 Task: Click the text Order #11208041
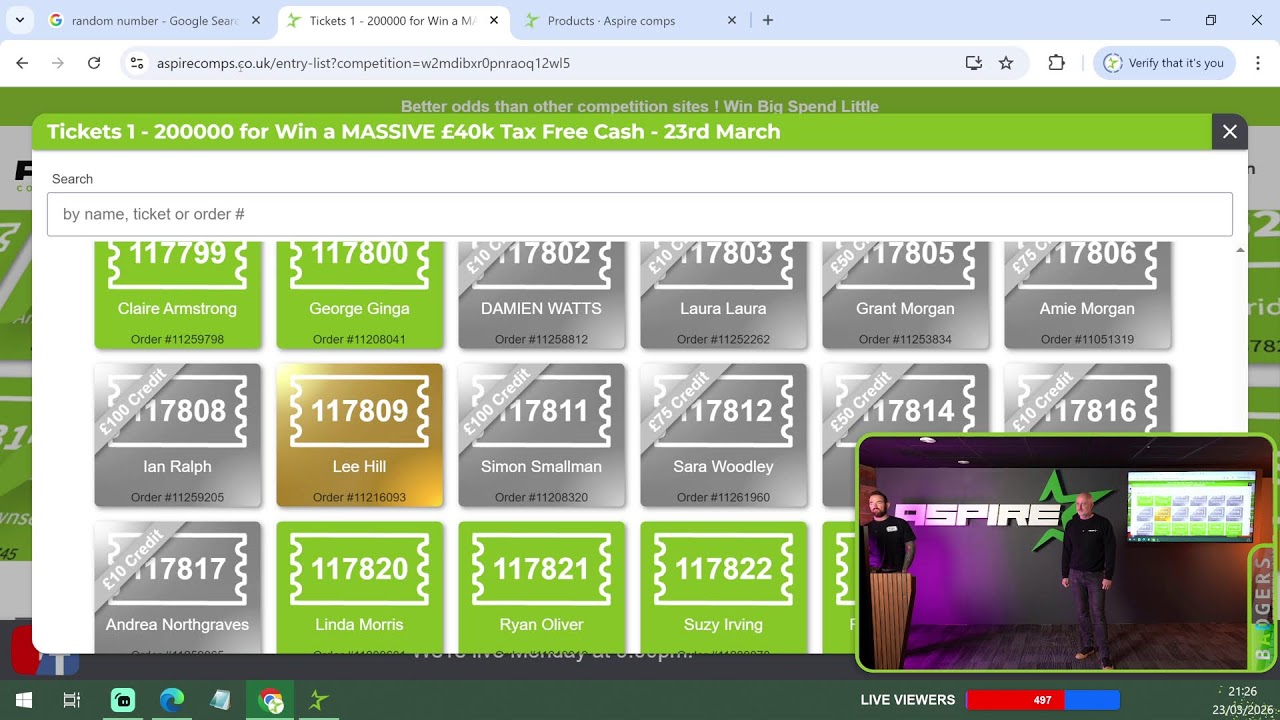[x=359, y=339]
